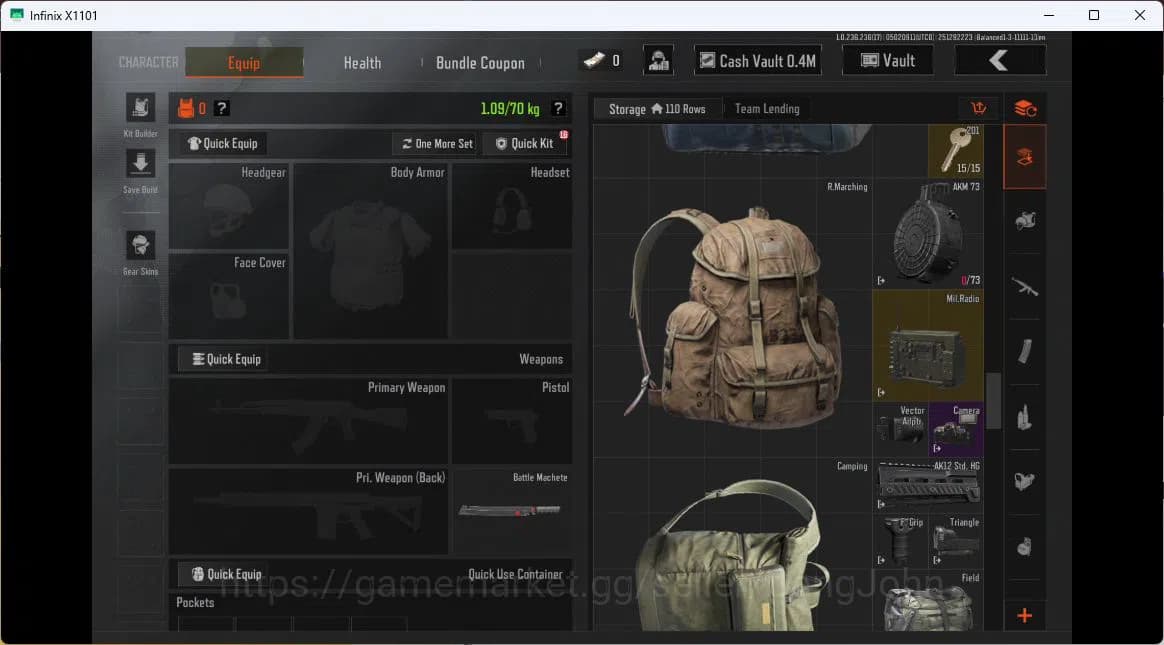Select the Camping bag item

[x=733, y=544]
